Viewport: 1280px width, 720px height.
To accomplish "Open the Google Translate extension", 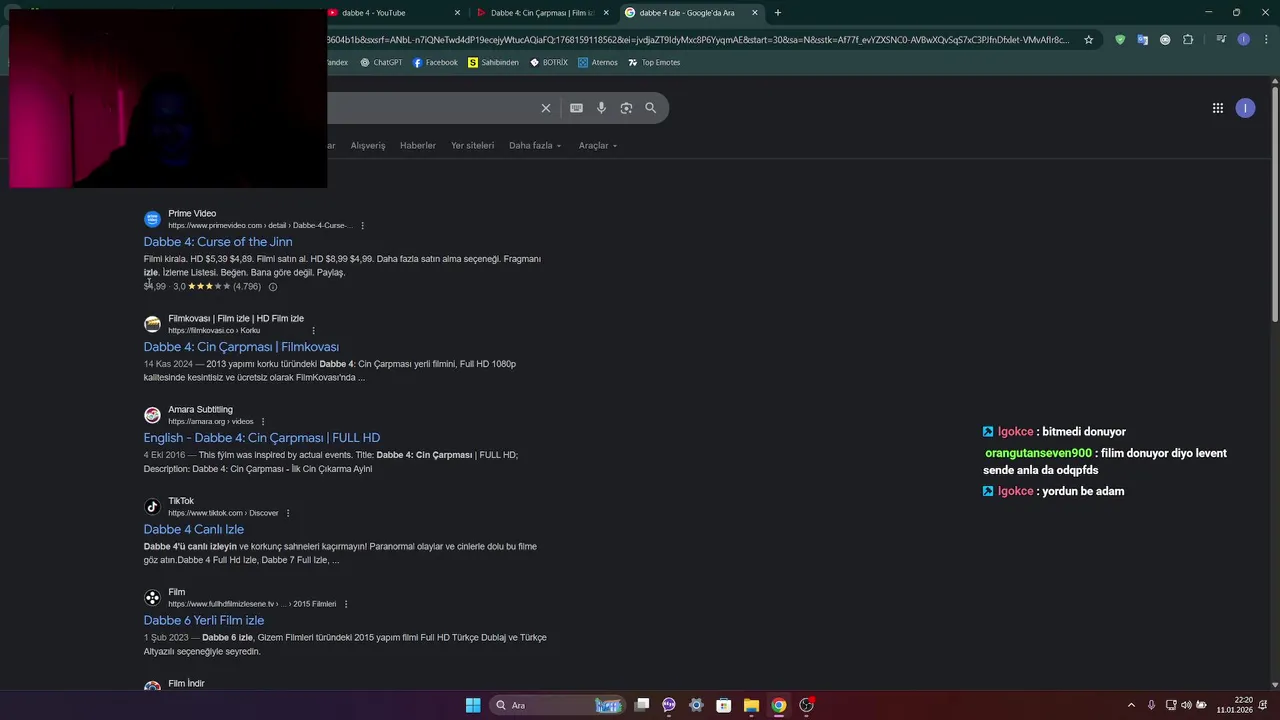I will click(1143, 40).
